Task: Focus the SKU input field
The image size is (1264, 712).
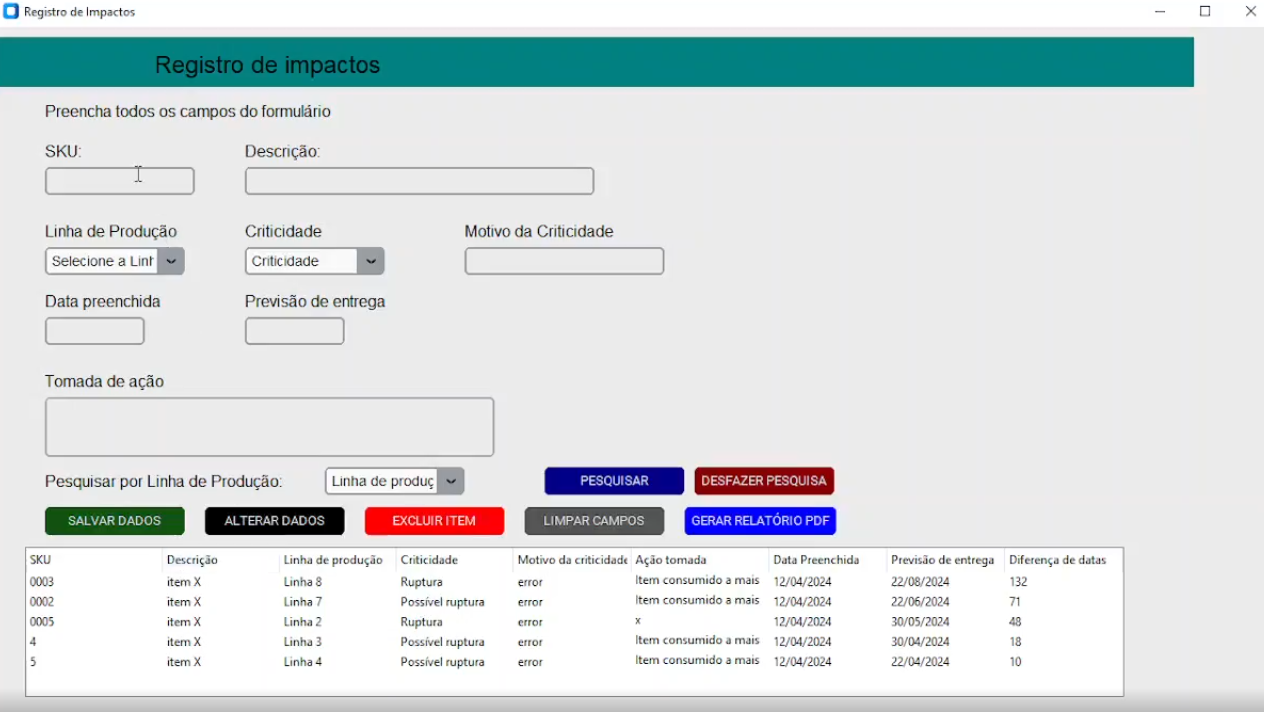Action: point(119,181)
